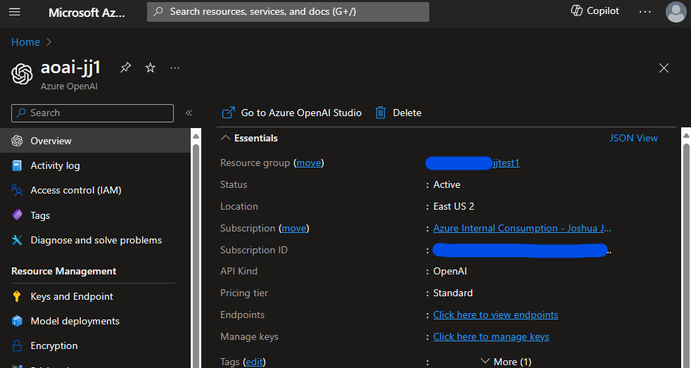
Task: Open Diagnose and solve problems
Action: click(95, 240)
